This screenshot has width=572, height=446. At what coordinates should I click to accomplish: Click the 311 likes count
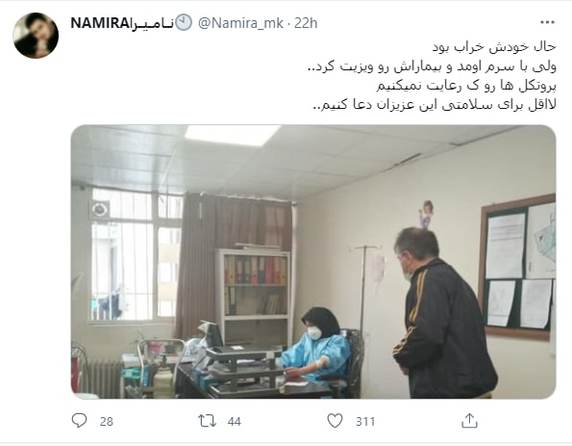[366, 422]
